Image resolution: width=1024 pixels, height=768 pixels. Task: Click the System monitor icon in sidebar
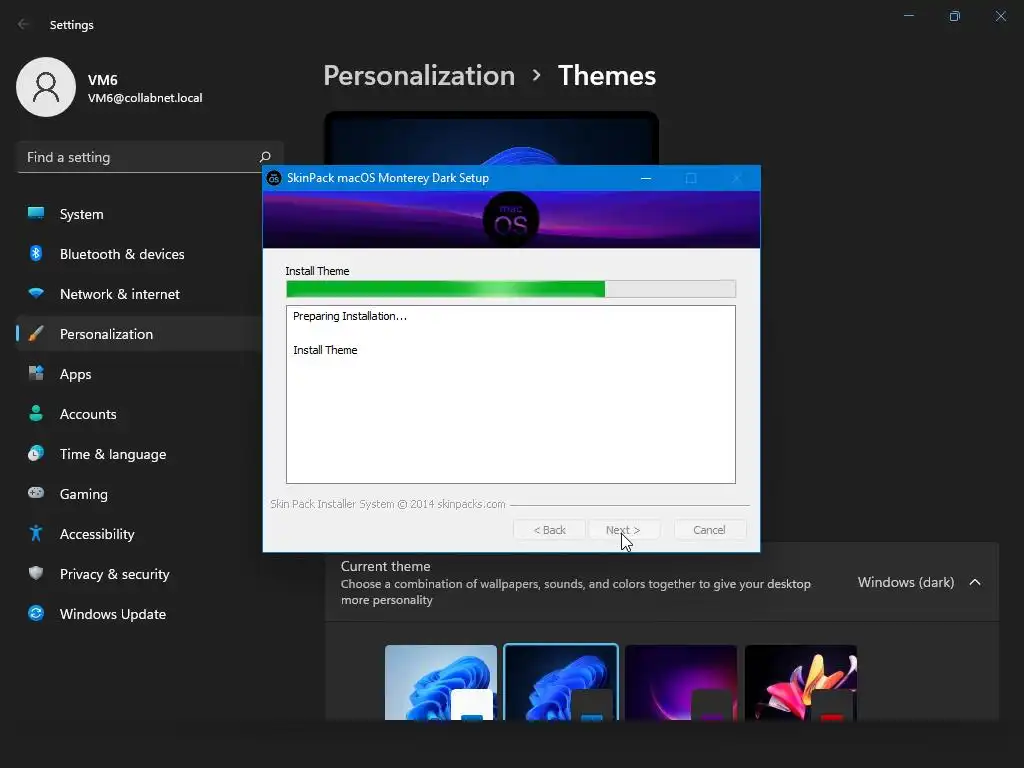pos(36,214)
